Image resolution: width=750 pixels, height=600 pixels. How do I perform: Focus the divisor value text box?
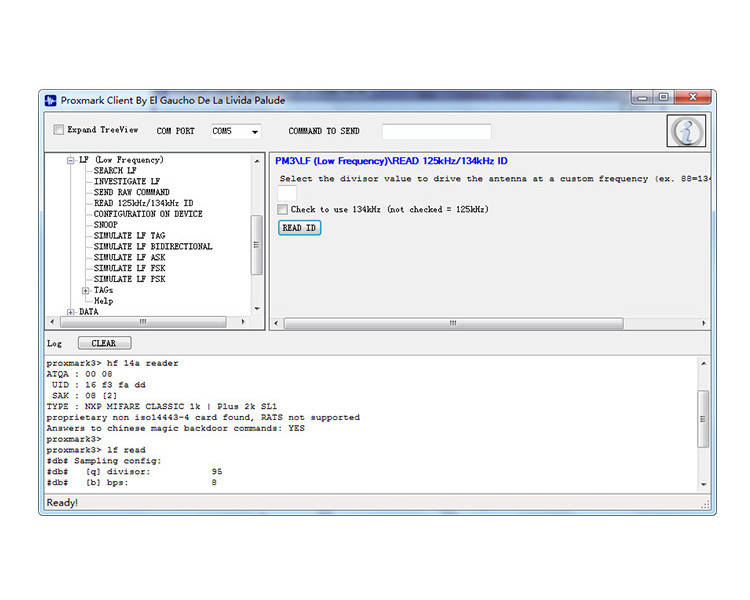(x=287, y=193)
